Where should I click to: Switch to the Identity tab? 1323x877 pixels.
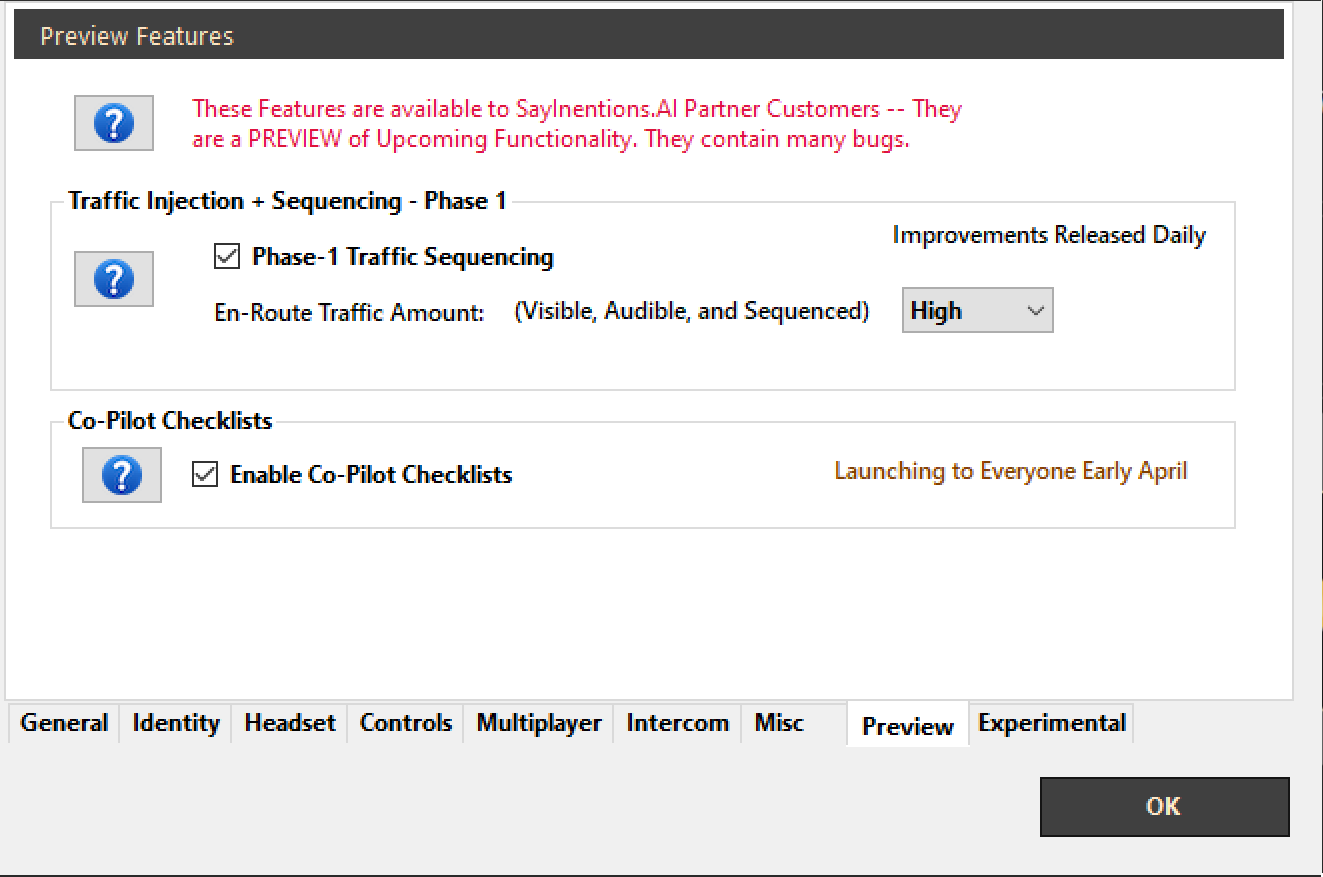tap(176, 723)
